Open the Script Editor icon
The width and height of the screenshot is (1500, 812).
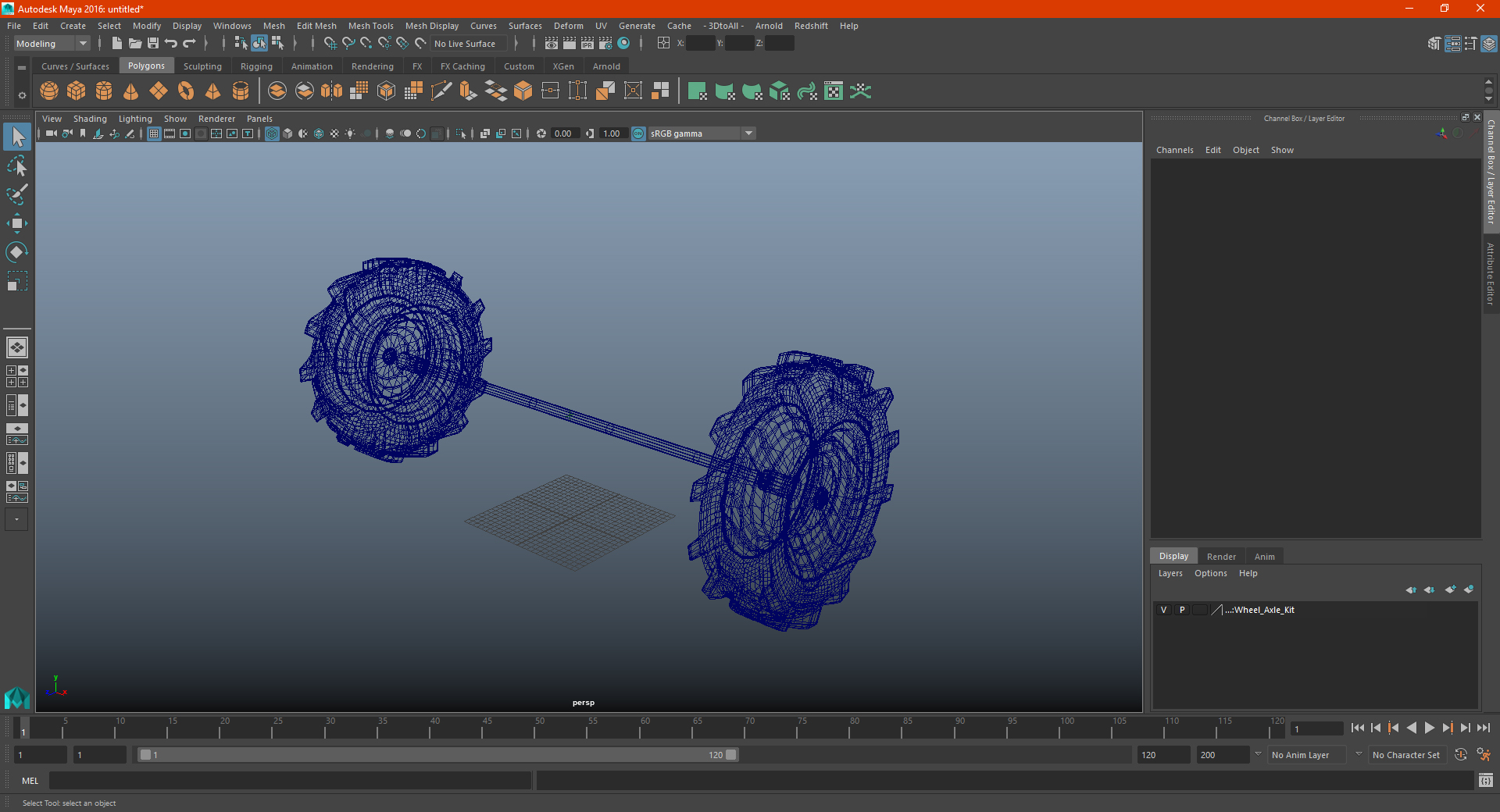pyautogui.click(x=1486, y=780)
